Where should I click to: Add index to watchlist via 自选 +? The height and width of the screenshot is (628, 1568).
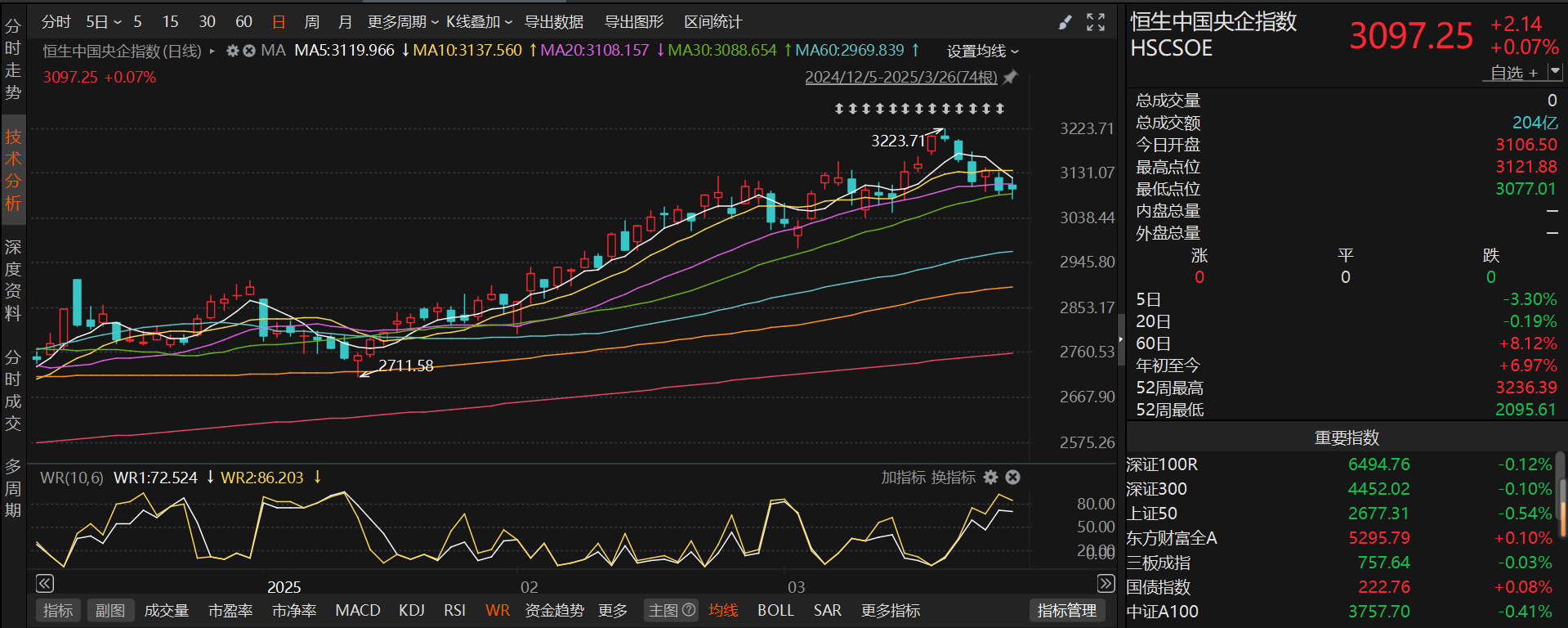coord(1514,72)
